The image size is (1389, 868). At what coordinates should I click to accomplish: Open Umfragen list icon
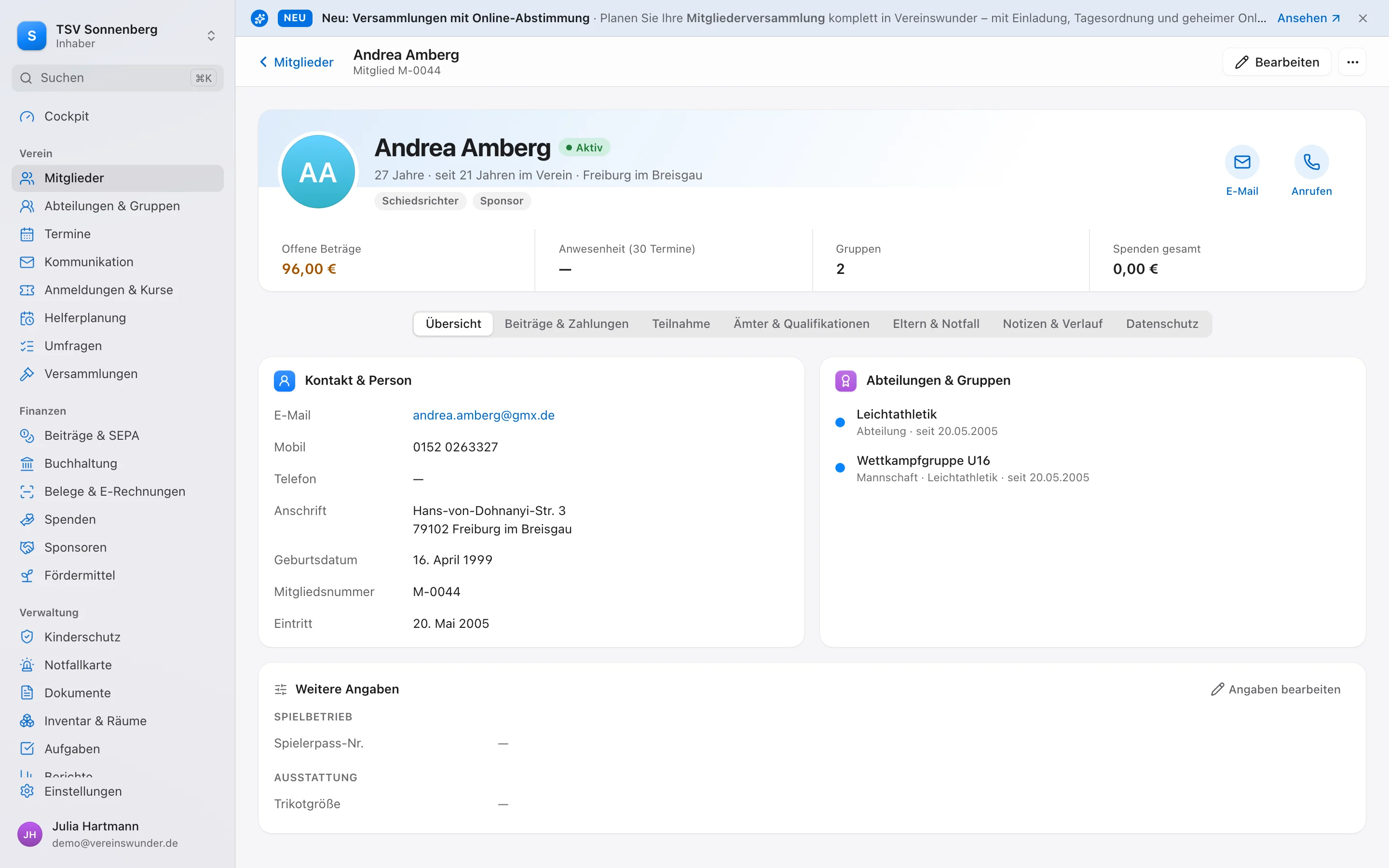27,346
